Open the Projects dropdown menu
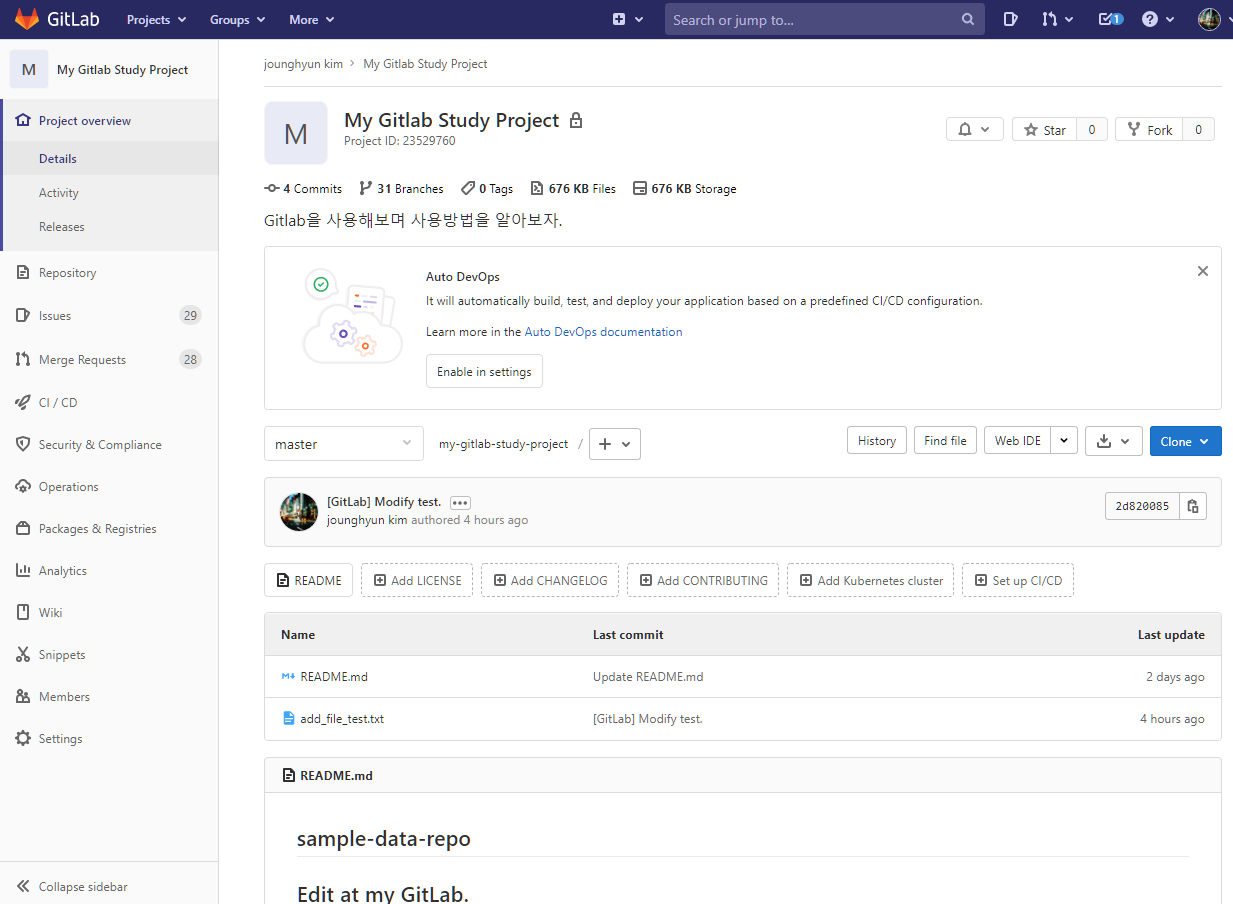Viewport: 1233px width, 904px height. 156,19
